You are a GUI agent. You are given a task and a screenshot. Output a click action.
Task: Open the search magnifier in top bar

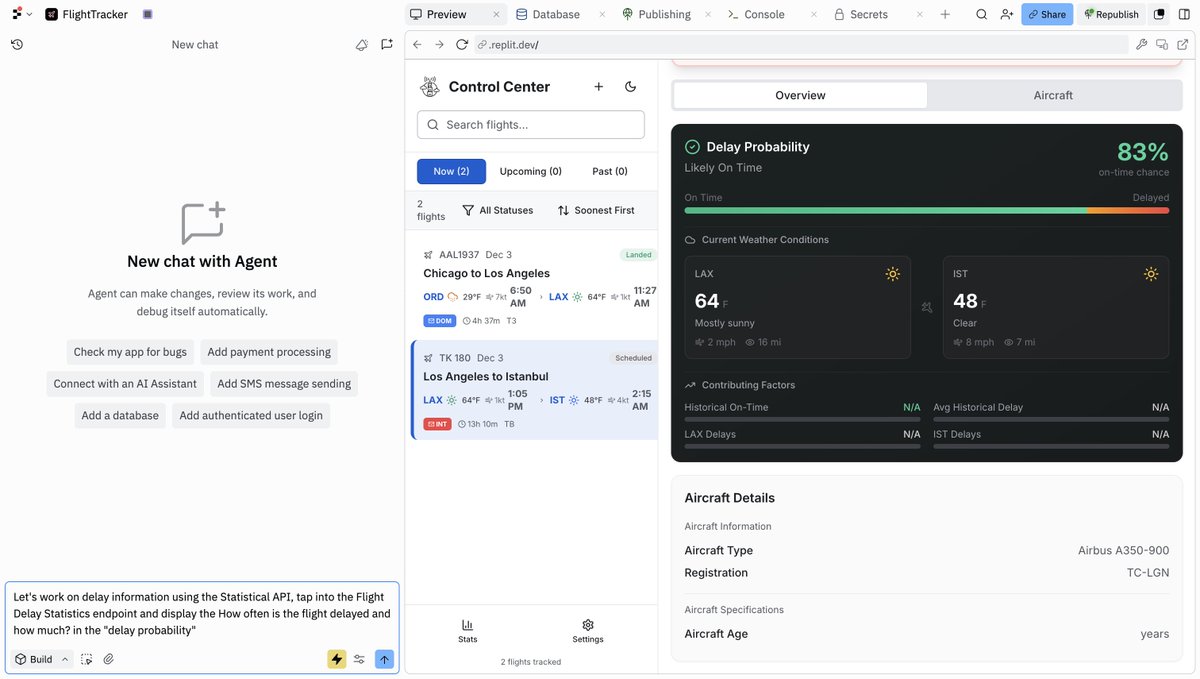click(982, 14)
